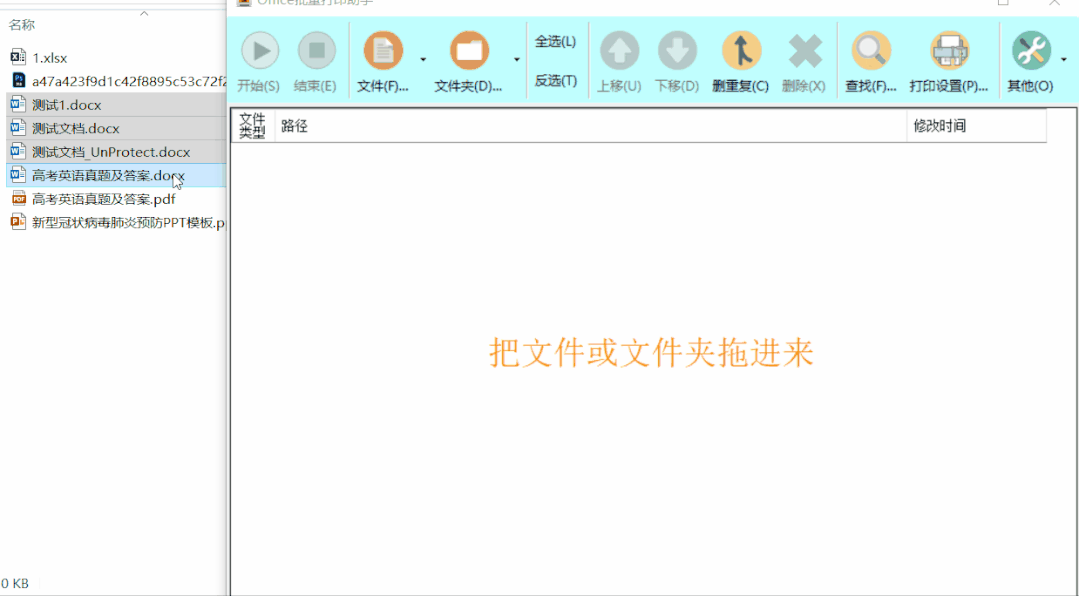
Task: Click the 其他 tools wrench icon
Action: [x=1032, y=50]
